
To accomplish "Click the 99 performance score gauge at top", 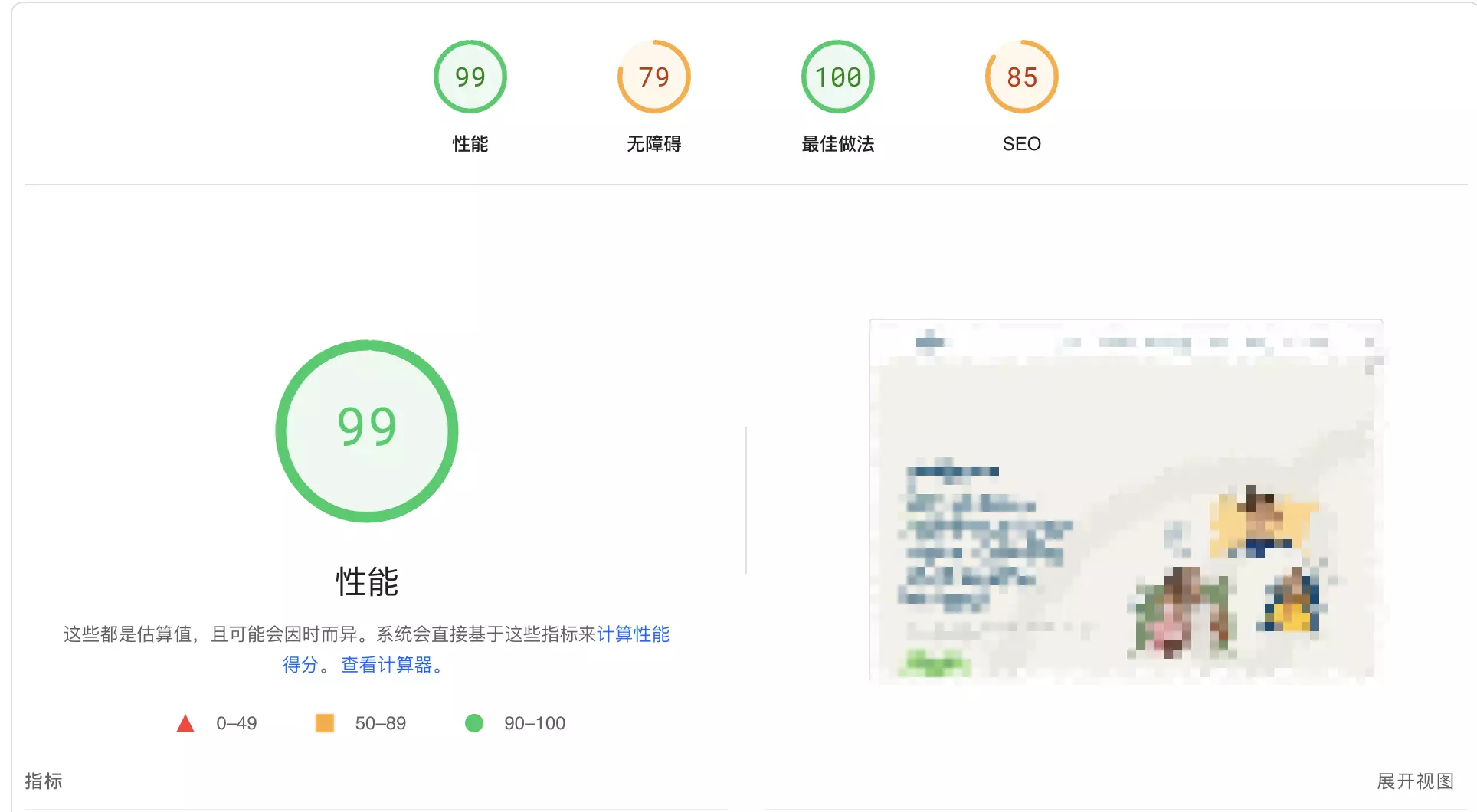I will coord(470,77).
